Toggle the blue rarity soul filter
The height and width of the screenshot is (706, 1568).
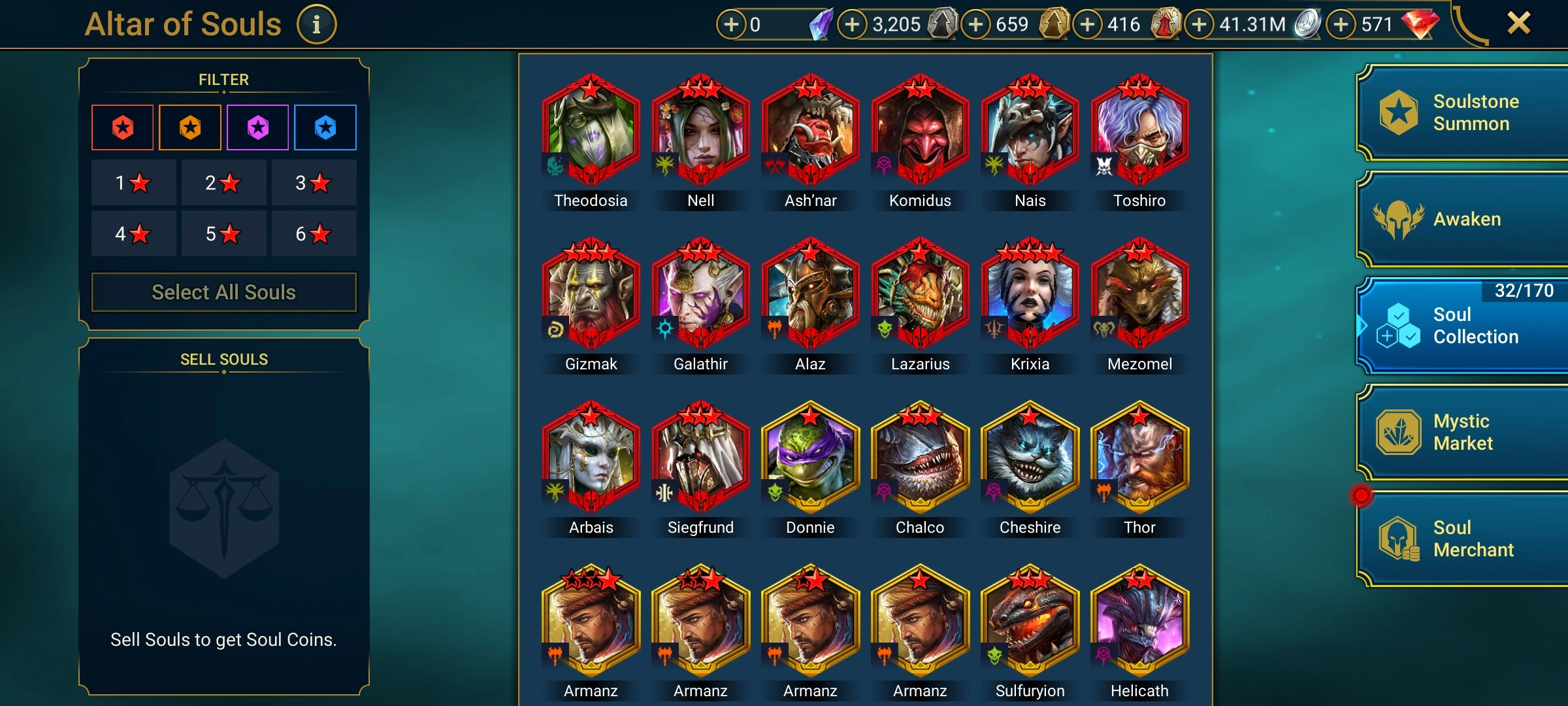click(325, 127)
